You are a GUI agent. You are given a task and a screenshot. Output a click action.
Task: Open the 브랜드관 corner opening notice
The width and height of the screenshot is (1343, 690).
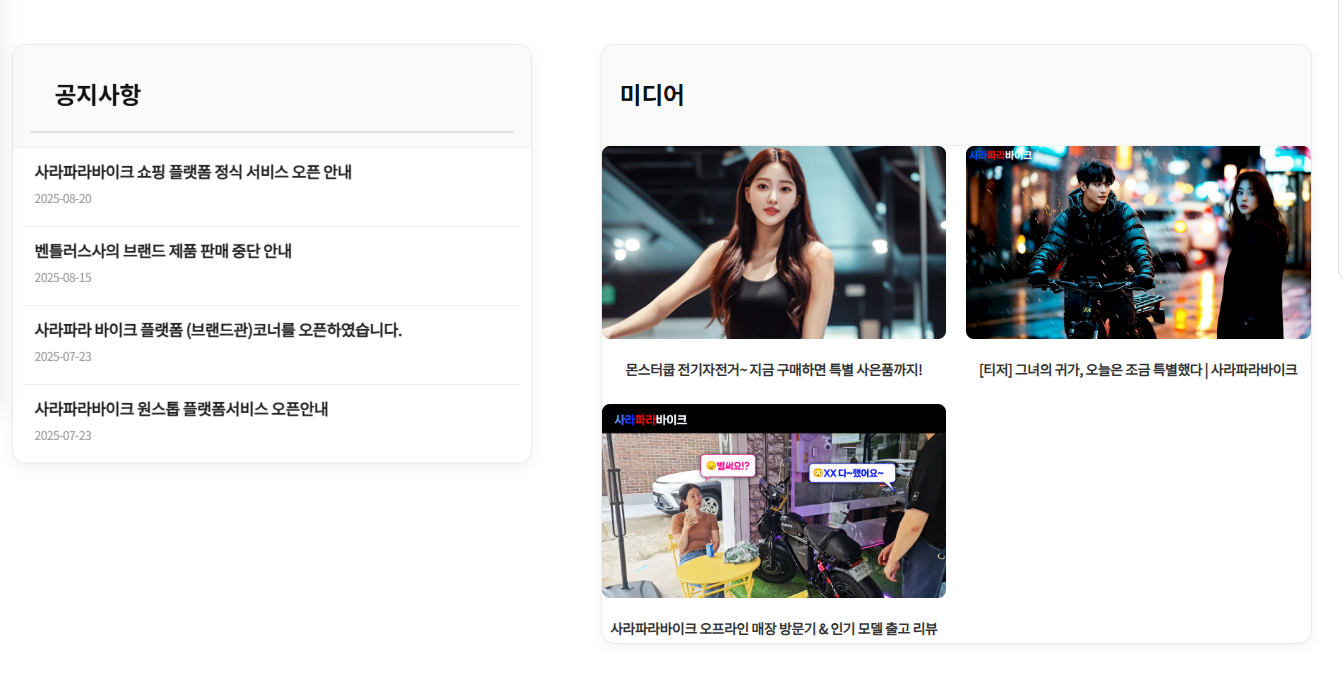click(218, 330)
